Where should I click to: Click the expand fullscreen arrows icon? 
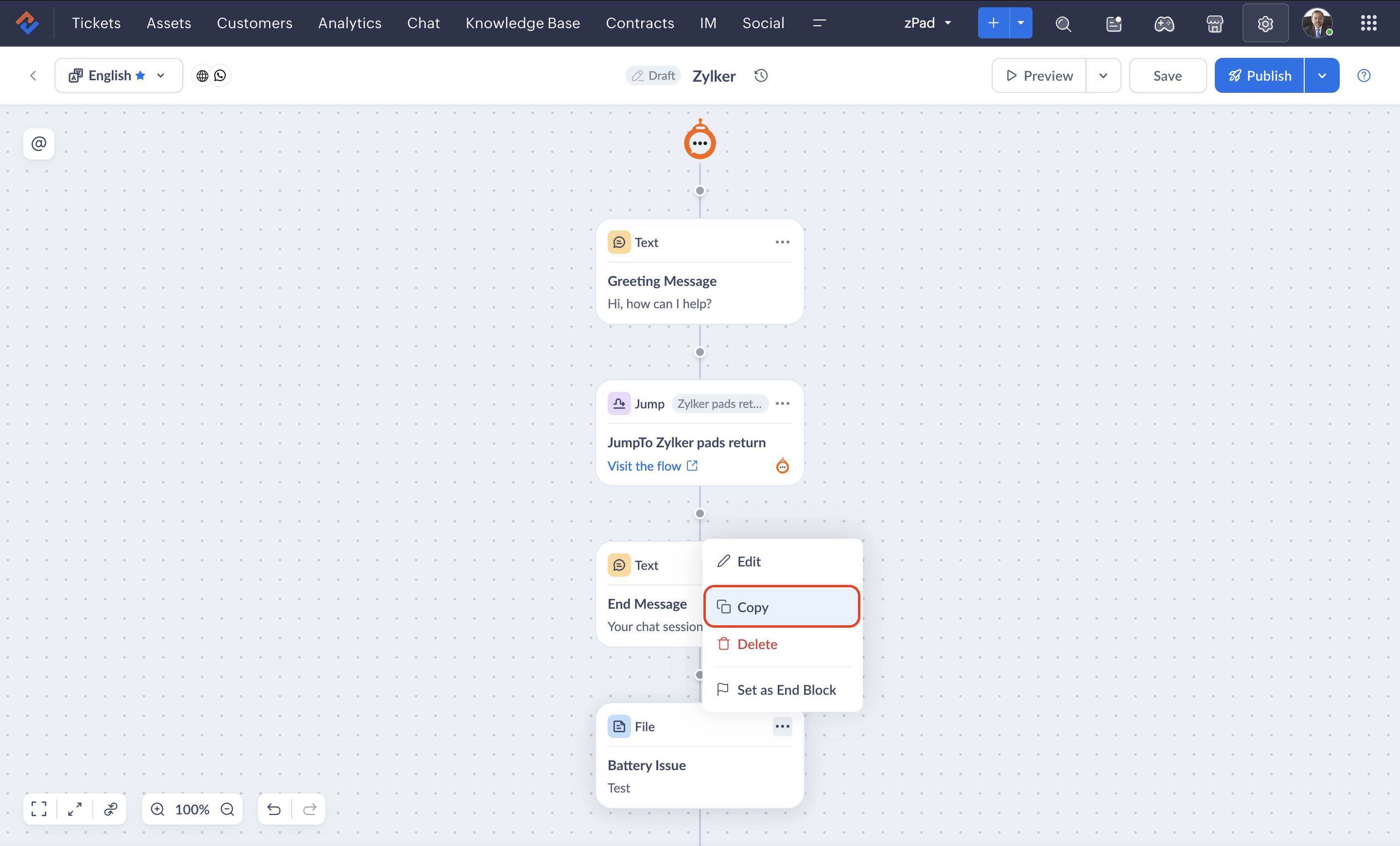point(74,809)
